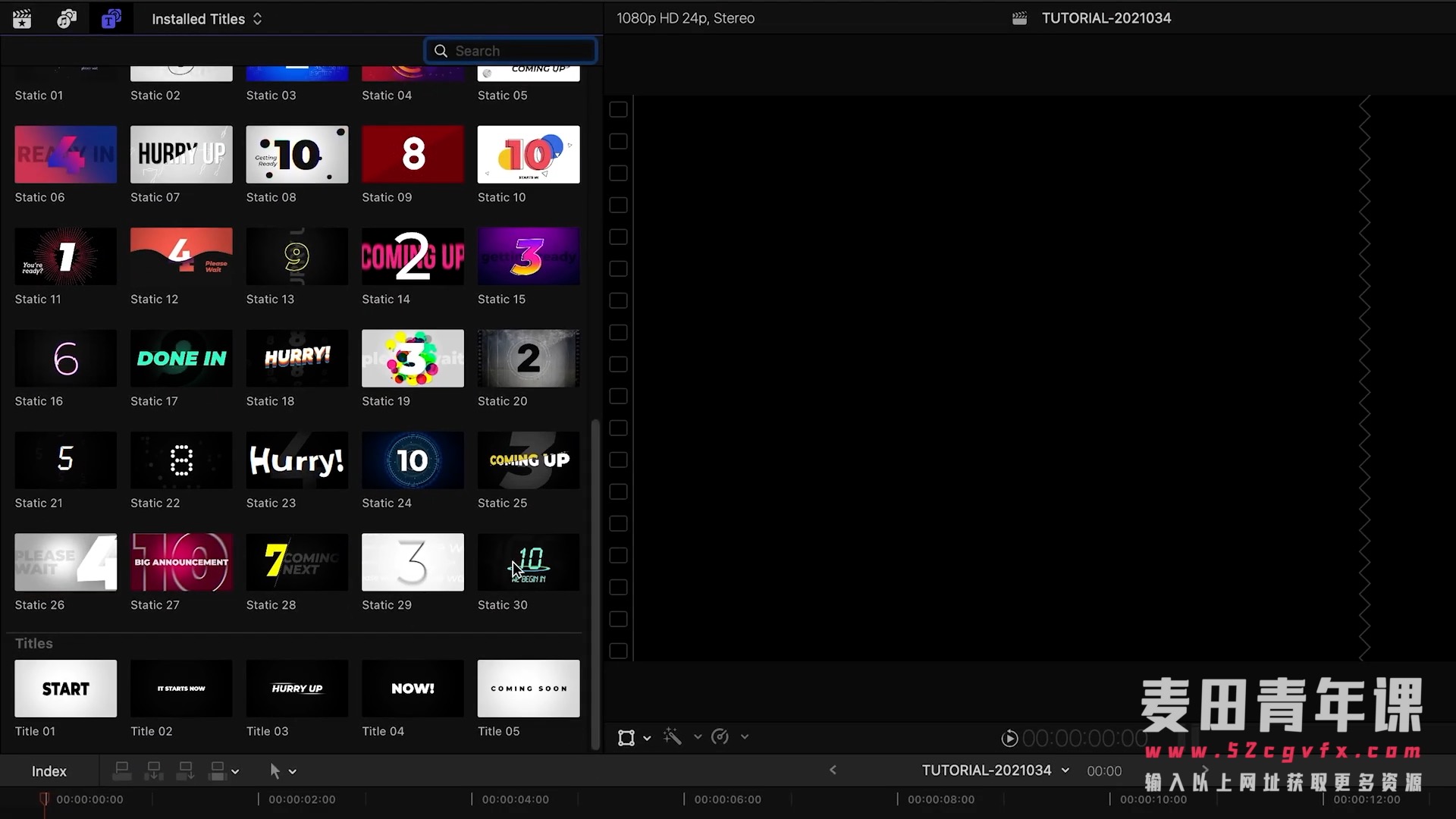Choose Title 04 NOW! thumbnail
The image size is (1456, 819).
413,689
